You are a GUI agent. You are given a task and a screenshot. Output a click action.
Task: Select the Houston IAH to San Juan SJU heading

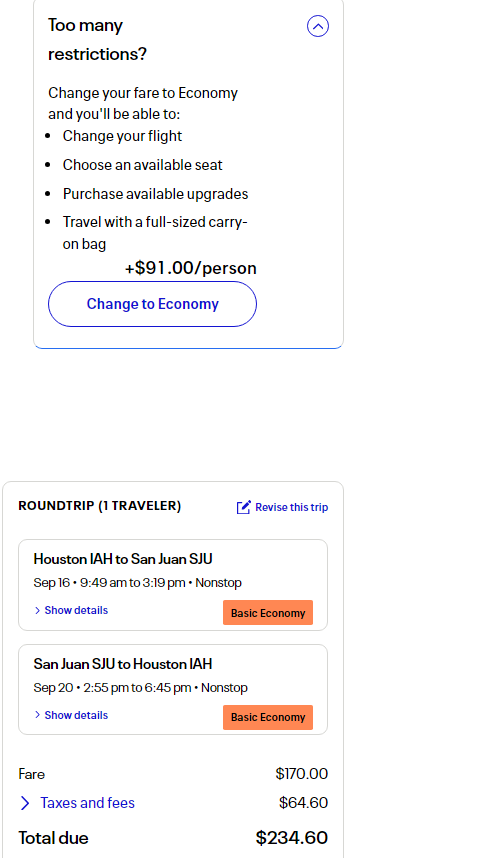click(x=123, y=559)
